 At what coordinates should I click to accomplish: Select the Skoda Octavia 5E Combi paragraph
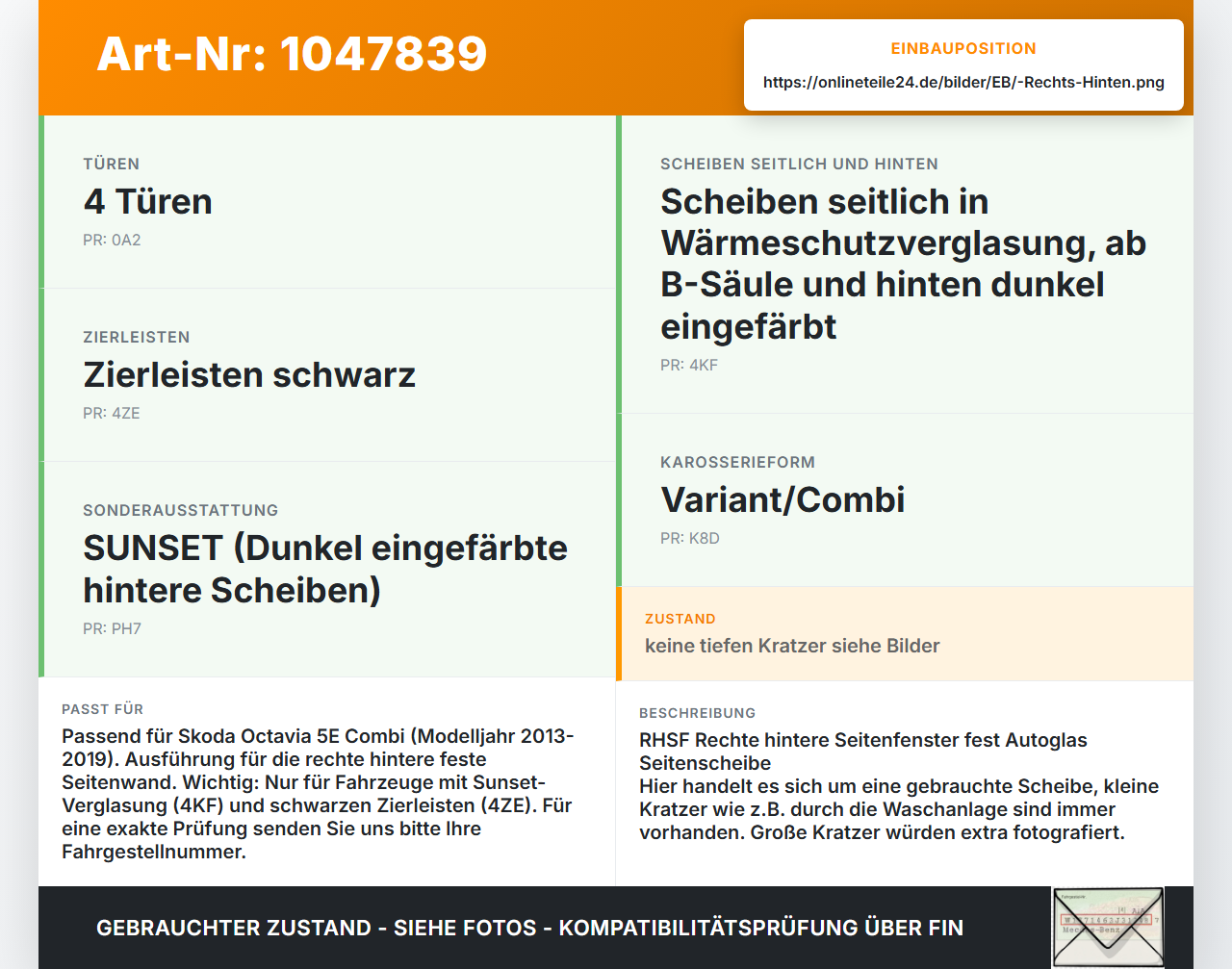coord(319,794)
